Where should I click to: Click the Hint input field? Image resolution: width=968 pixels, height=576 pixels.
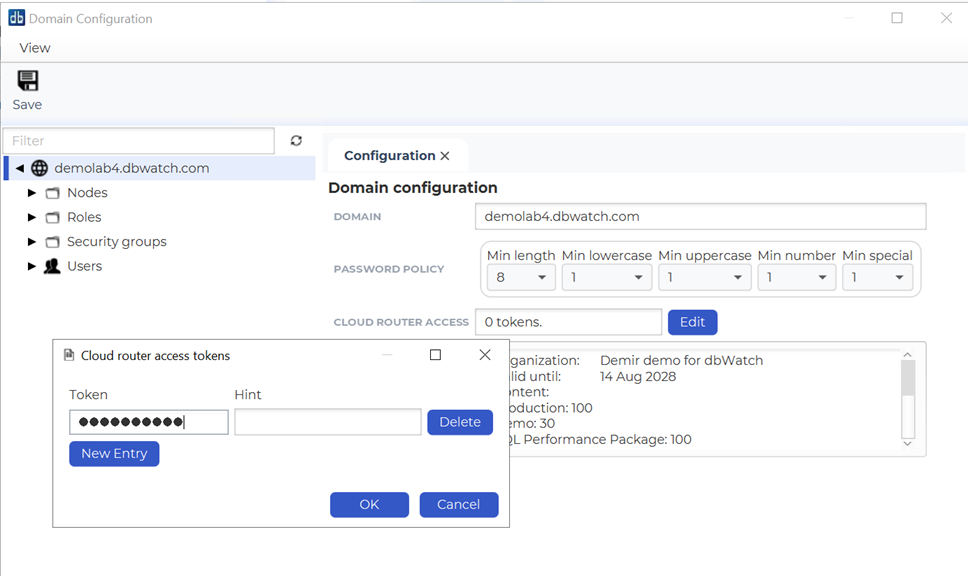(327, 422)
